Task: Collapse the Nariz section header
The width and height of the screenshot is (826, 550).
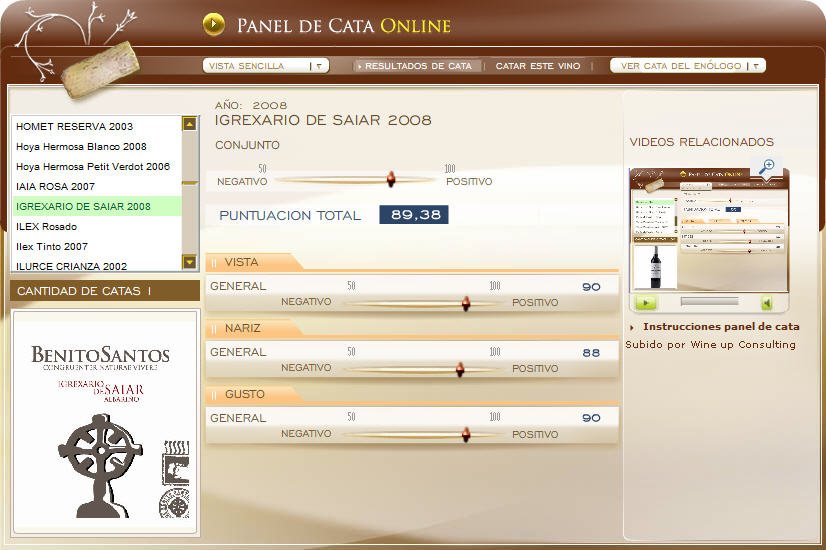Action: [254, 328]
